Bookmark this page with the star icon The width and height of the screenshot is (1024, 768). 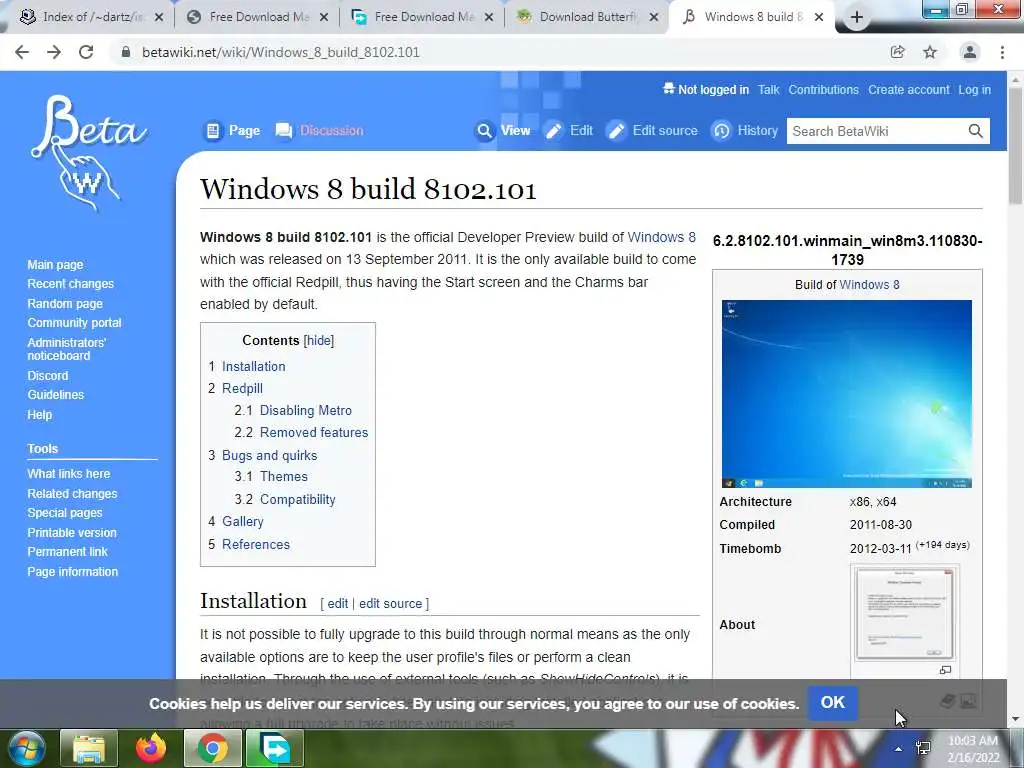coord(930,52)
